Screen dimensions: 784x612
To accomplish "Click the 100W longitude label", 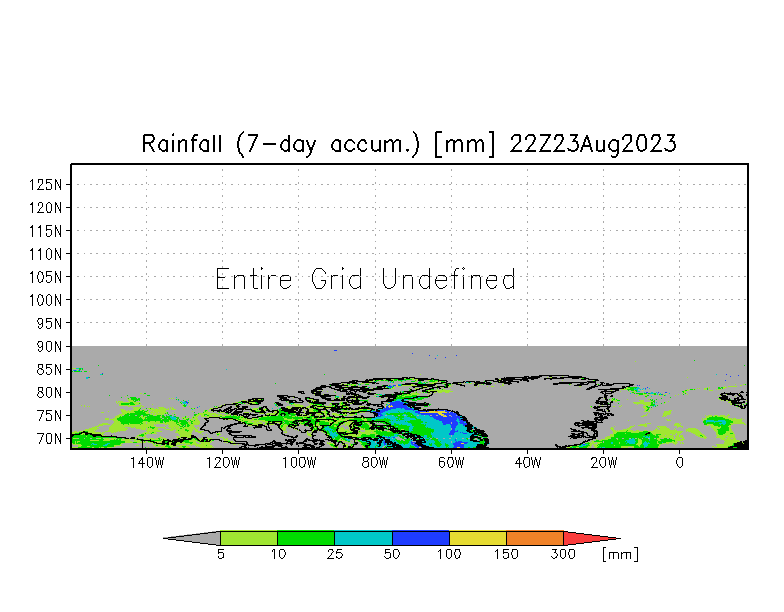I will tap(298, 463).
